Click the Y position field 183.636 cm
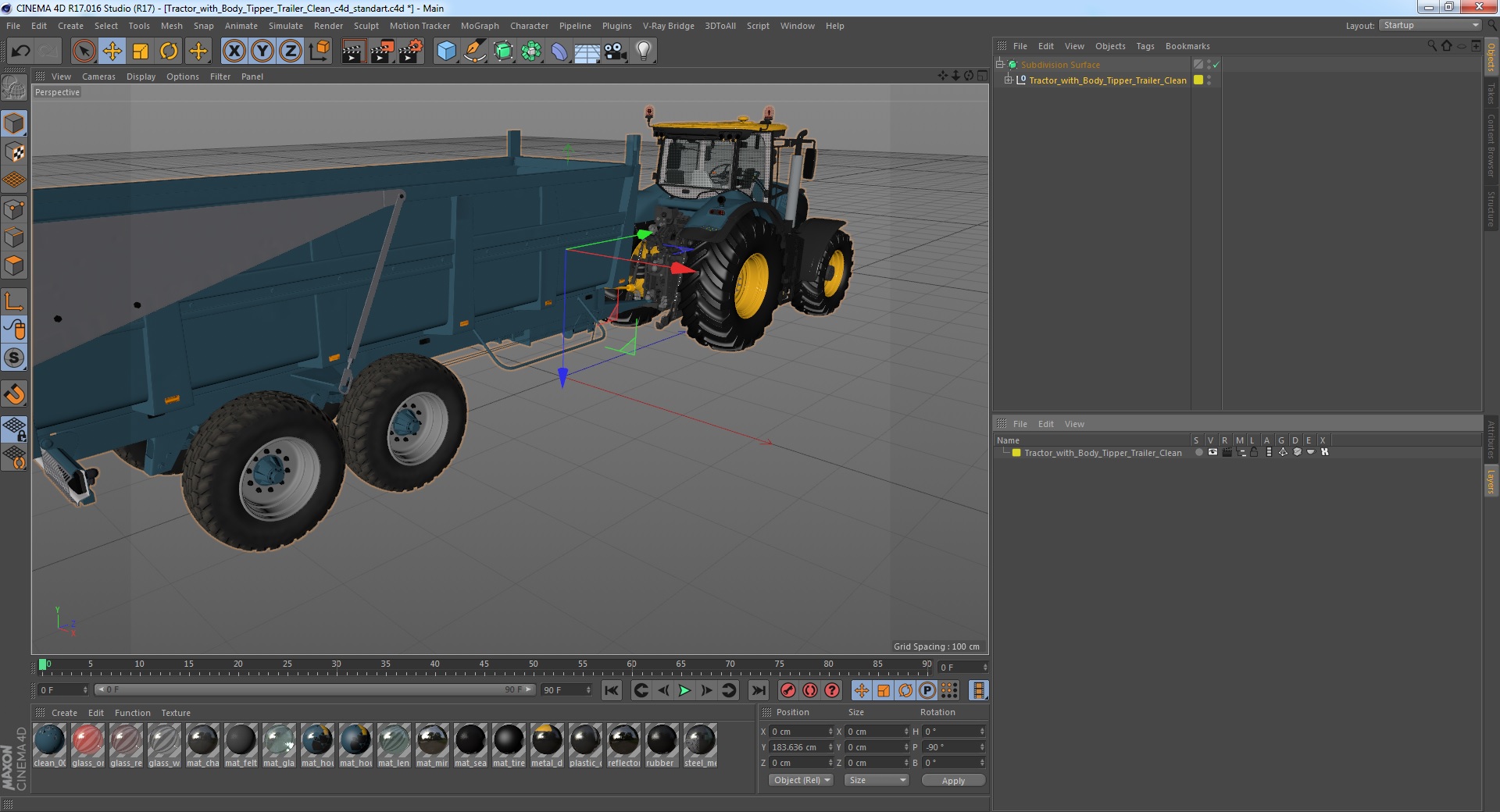 802,747
